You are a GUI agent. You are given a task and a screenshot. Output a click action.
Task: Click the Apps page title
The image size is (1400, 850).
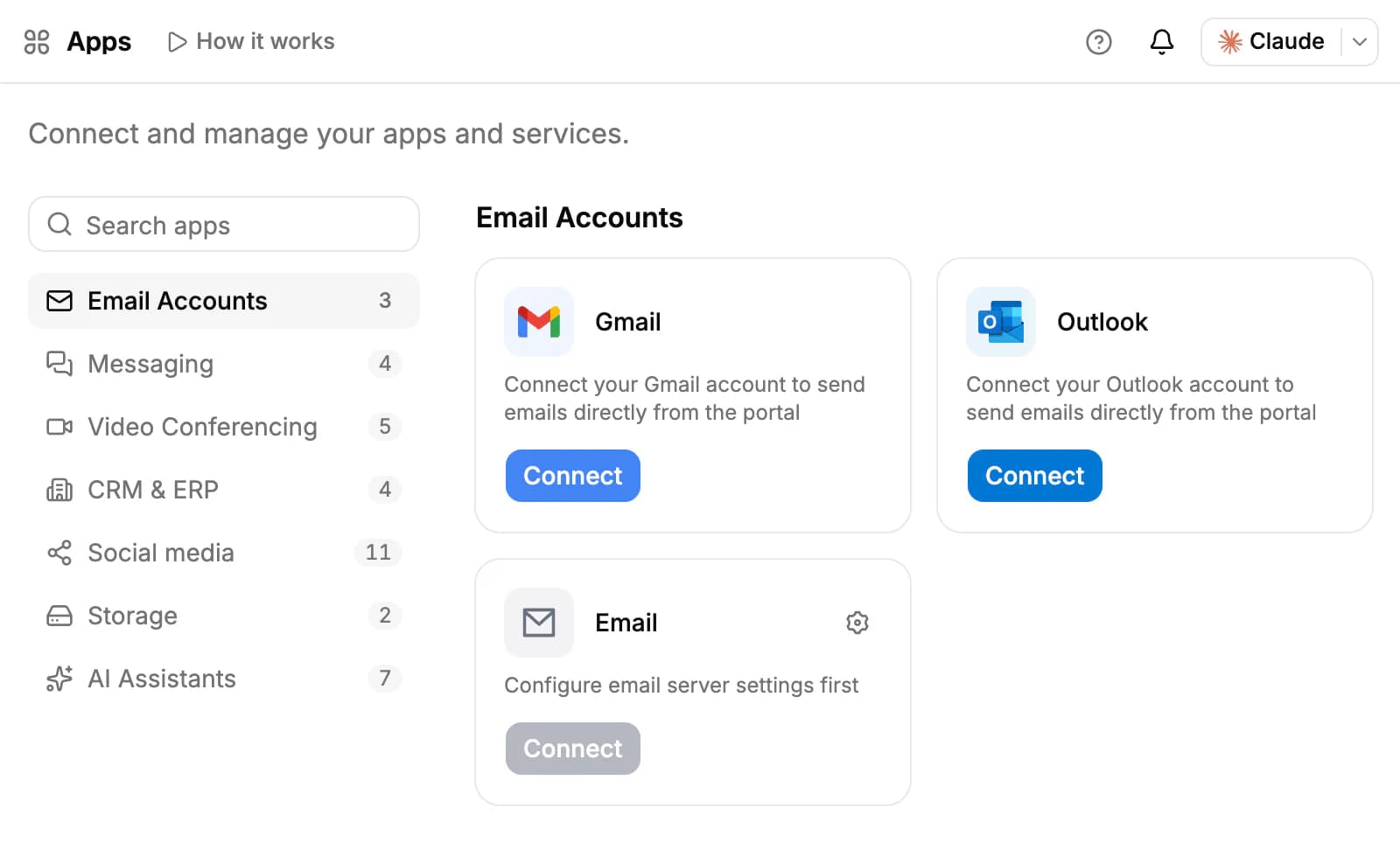click(99, 42)
